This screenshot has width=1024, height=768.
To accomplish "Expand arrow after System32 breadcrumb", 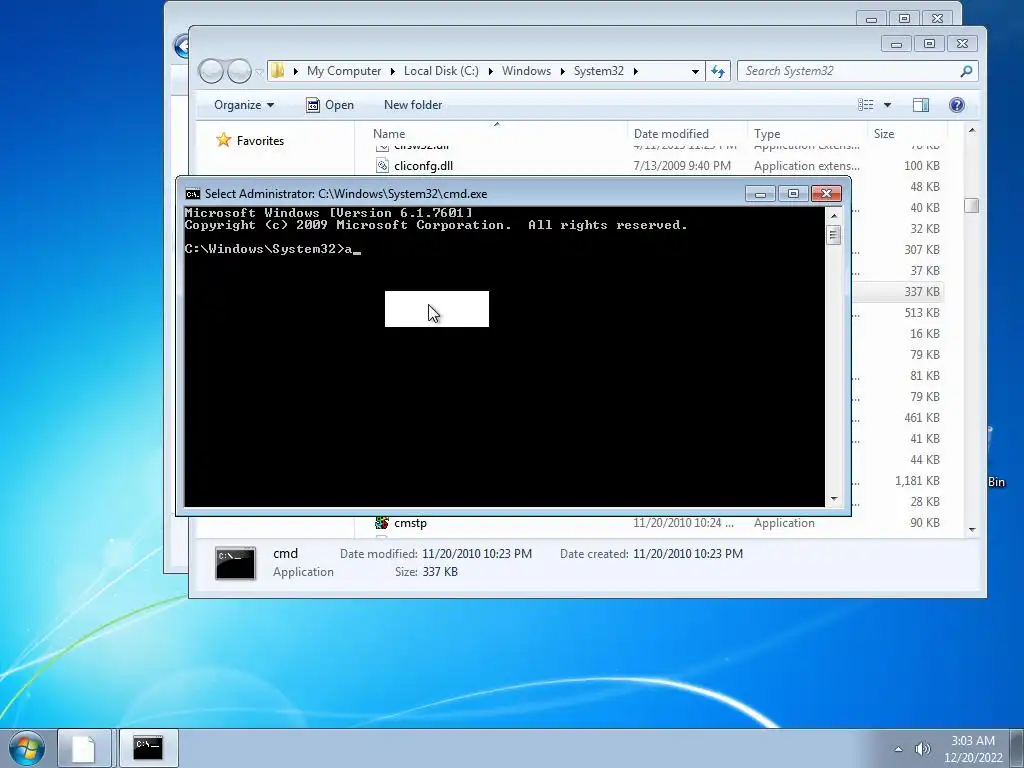I will [635, 71].
